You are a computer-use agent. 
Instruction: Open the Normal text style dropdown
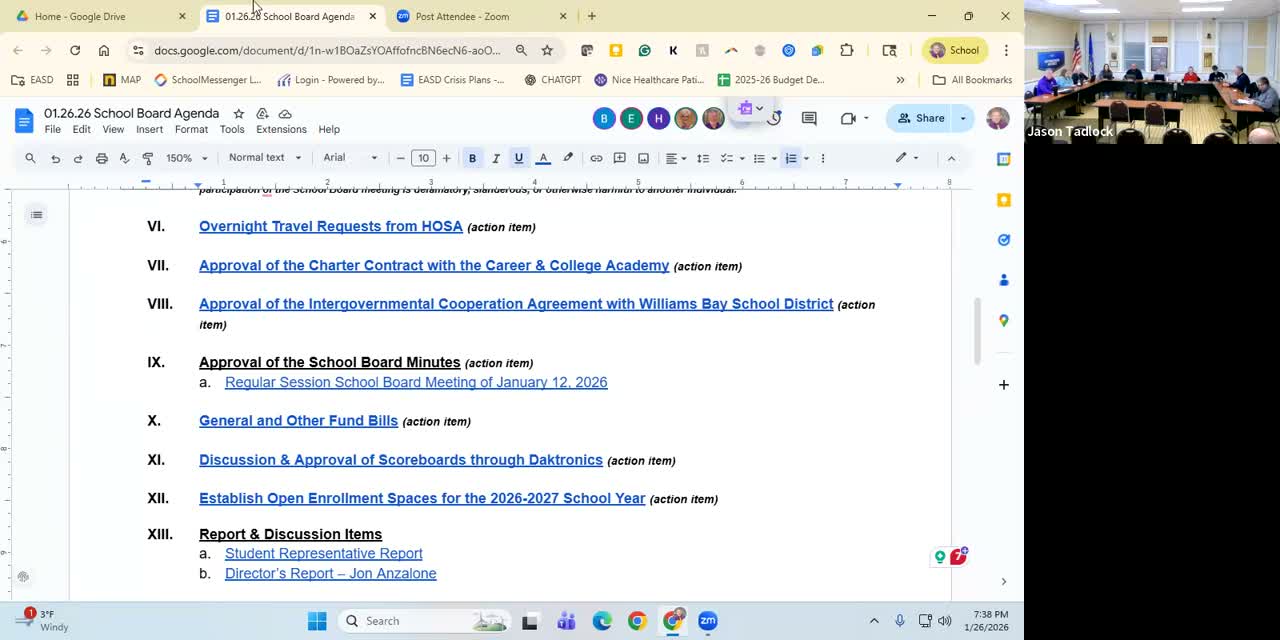tap(264, 158)
